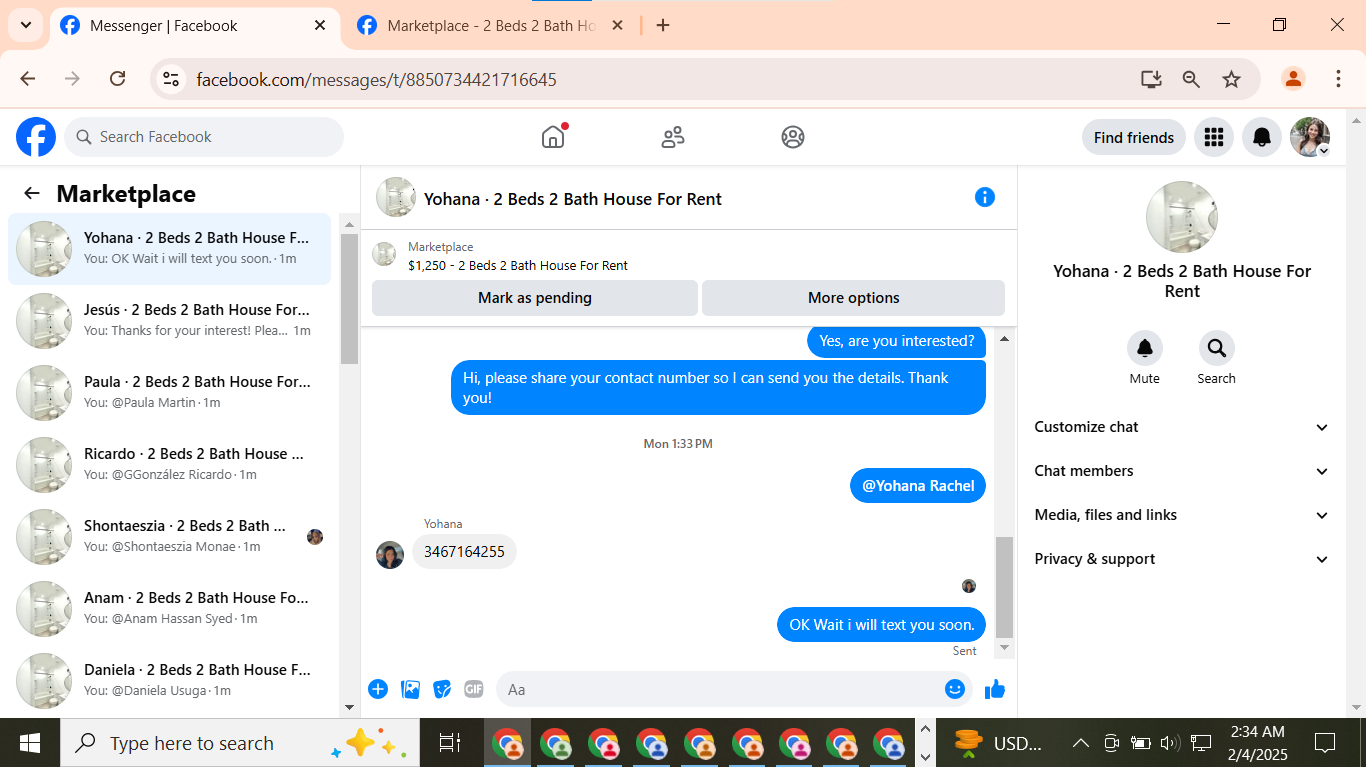Click install app icon in address bar
The width and height of the screenshot is (1366, 767).
pos(1151,79)
